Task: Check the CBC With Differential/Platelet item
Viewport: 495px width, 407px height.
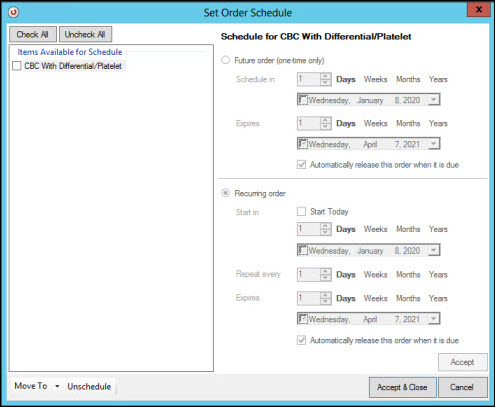Action: click(17, 66)
